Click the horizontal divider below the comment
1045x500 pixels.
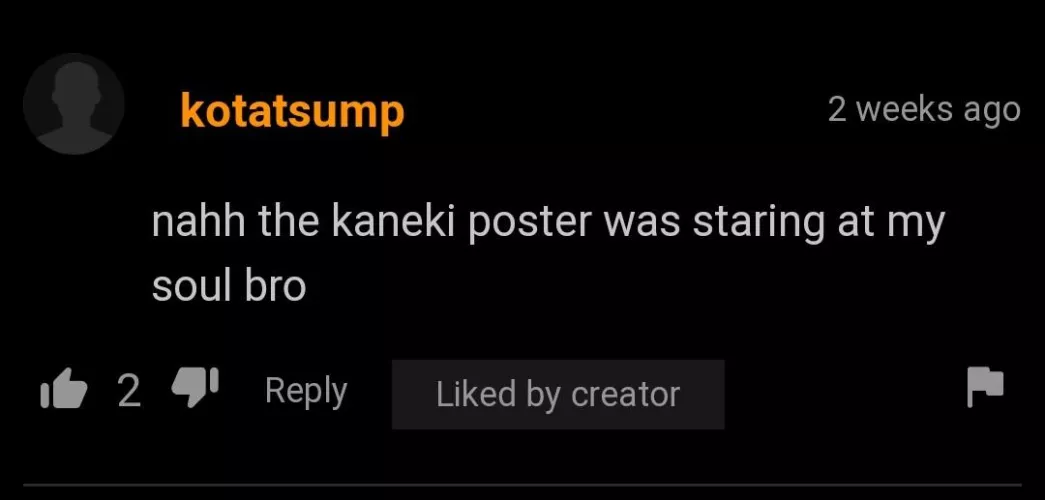(522, 485)
